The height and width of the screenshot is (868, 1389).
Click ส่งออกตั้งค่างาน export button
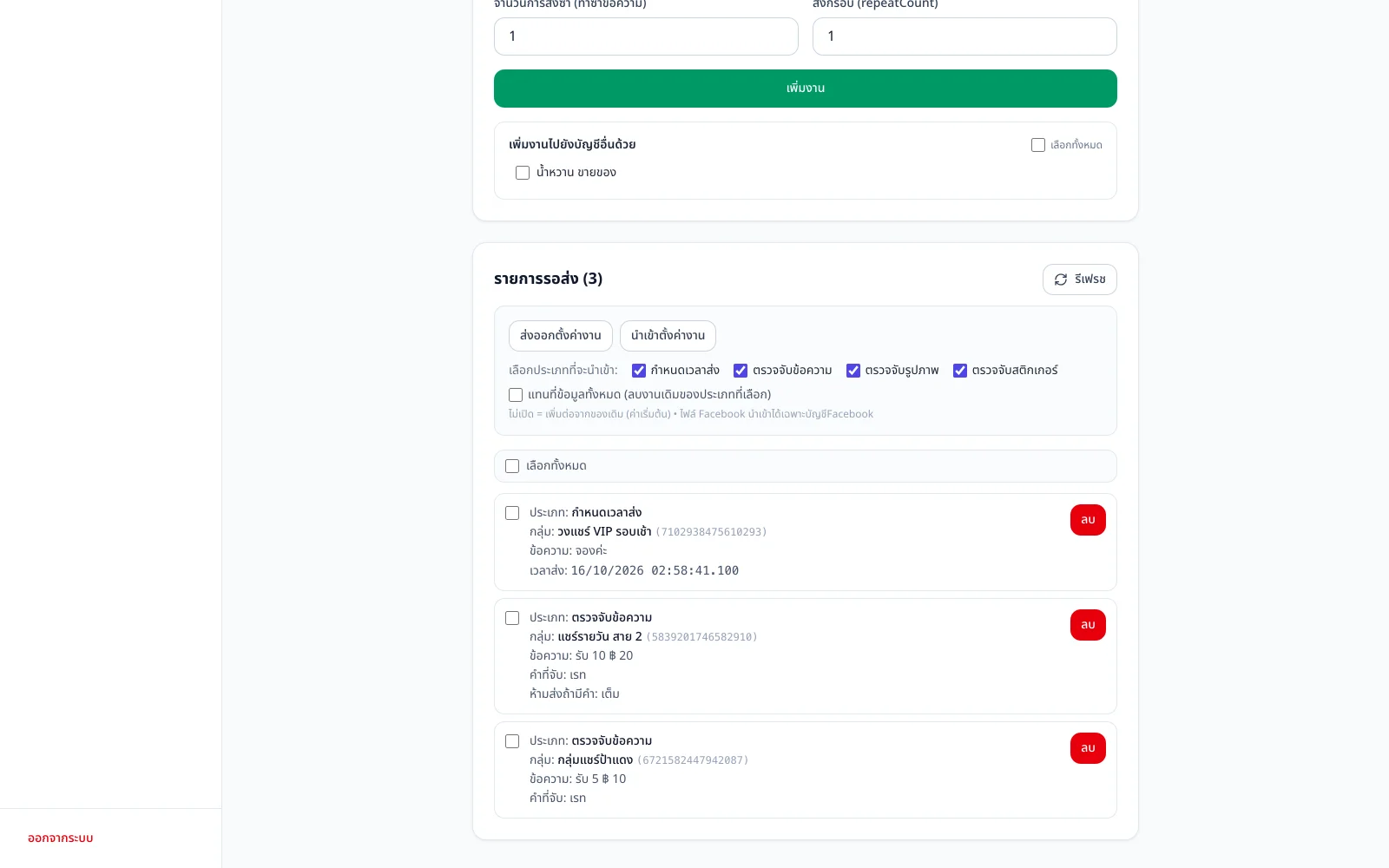[561, 336]
